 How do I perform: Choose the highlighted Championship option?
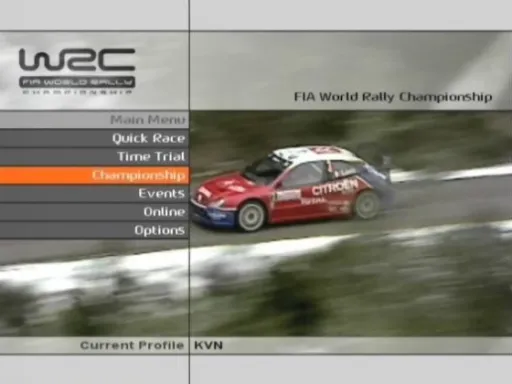94,175
